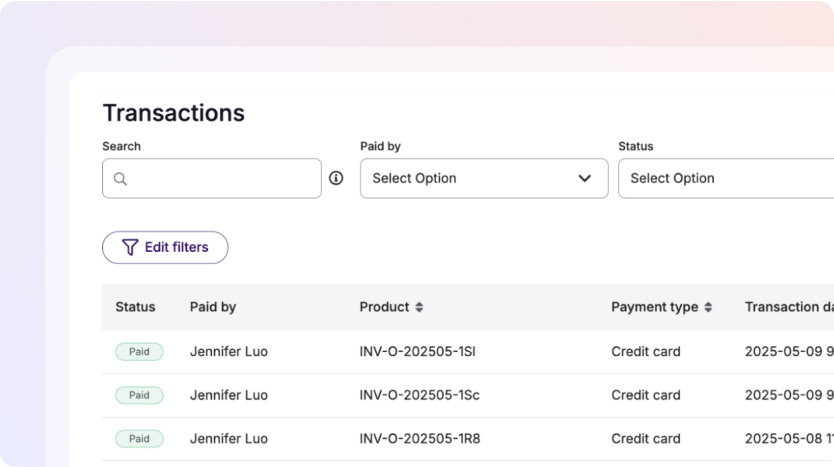The width and height of the screenshot is (834, 467).
Task: Click the Paid by column header
Action: pos(213,307)
